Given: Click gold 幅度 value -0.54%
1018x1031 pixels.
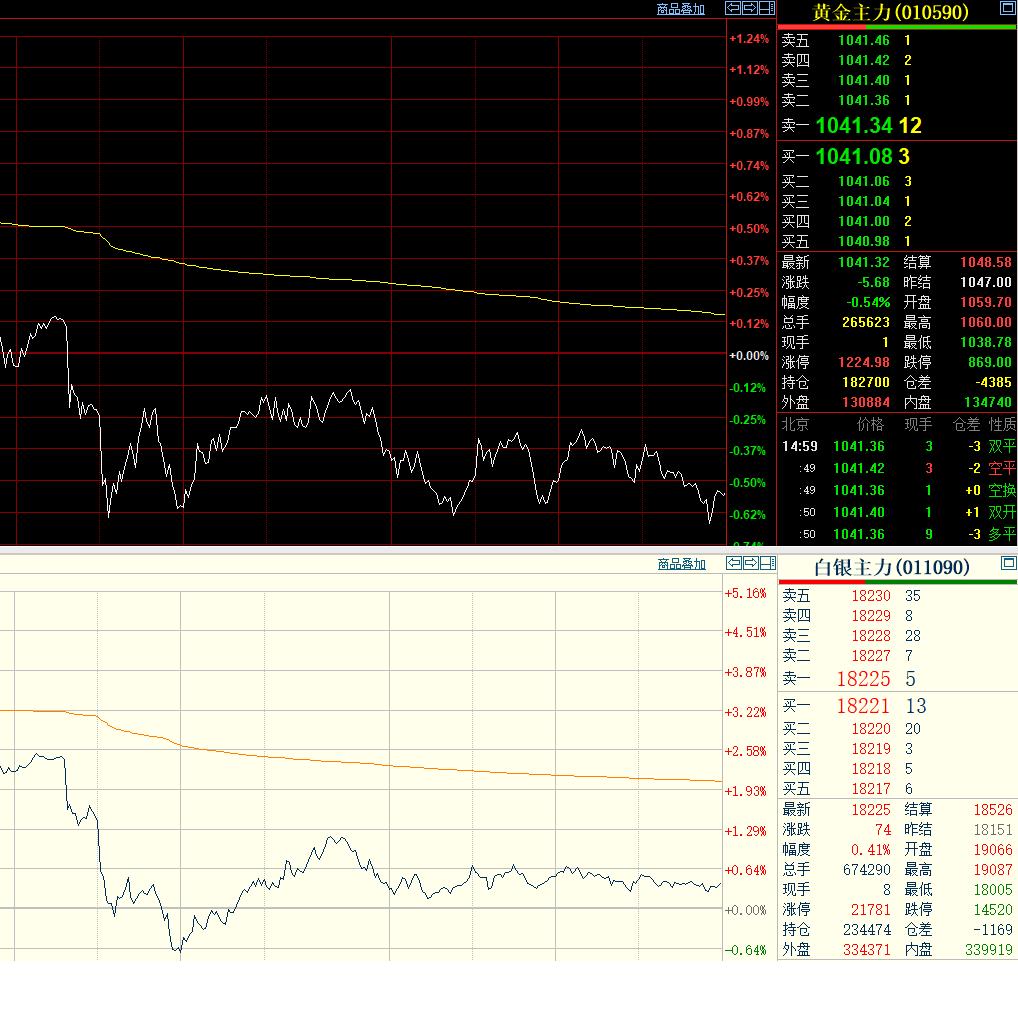Looking at the screenshot, I should point(867,302).
